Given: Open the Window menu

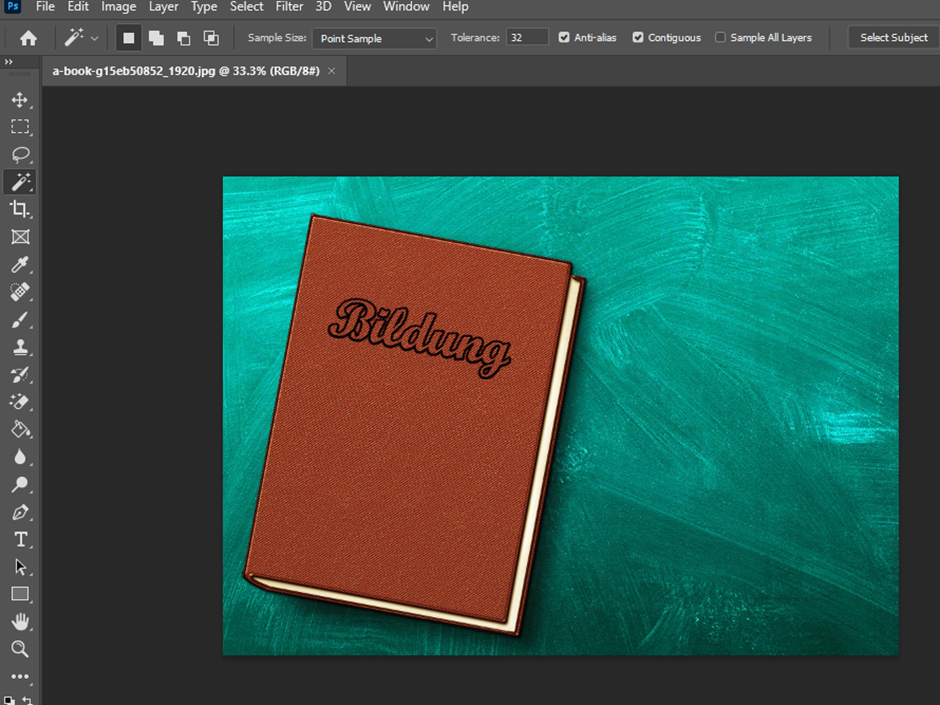Looking at the screenshot, I should [x=406, y=7].
